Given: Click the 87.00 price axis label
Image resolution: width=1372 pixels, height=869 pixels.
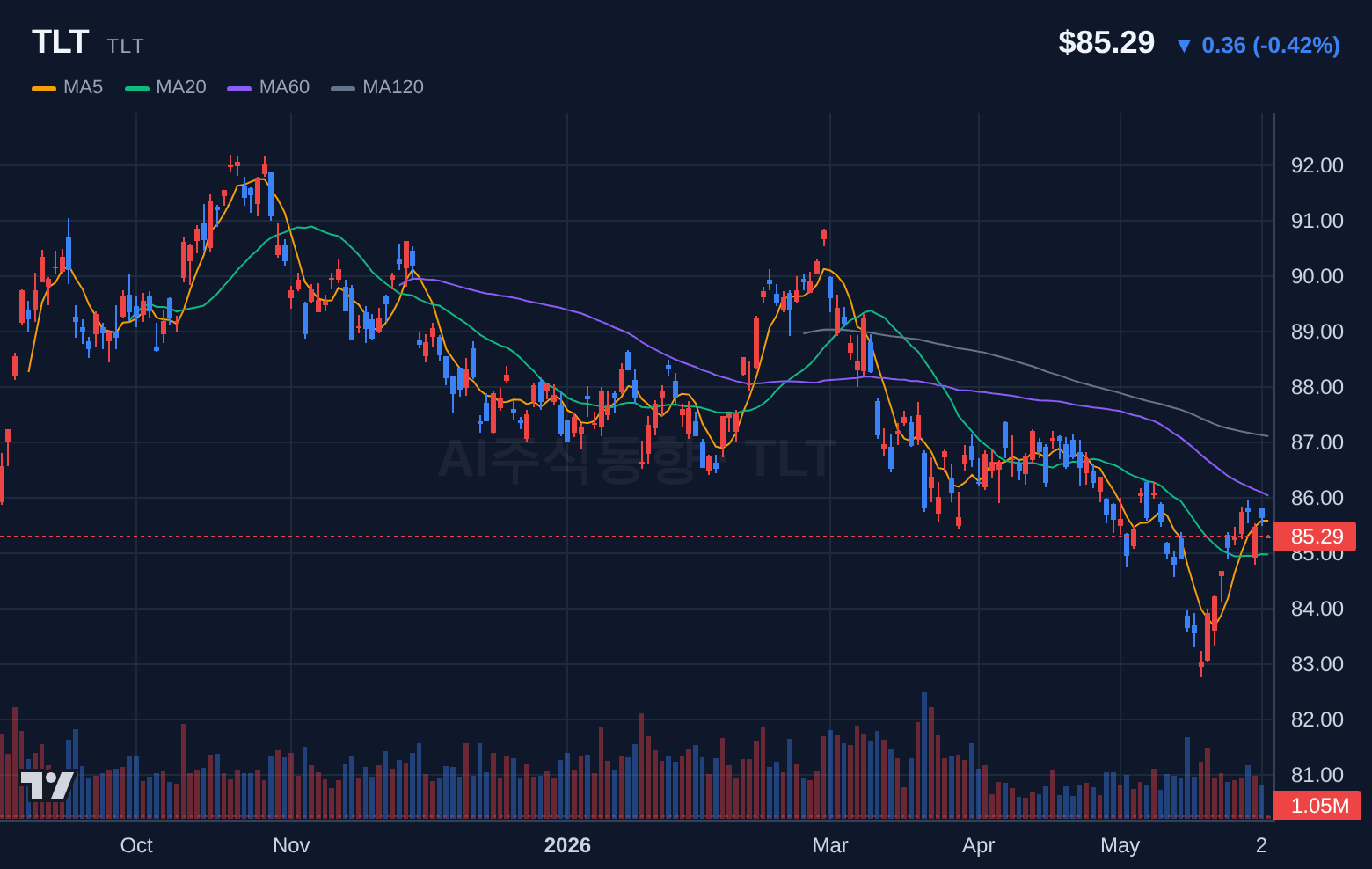Looking at the screenshot, I should pos(1317,442).
